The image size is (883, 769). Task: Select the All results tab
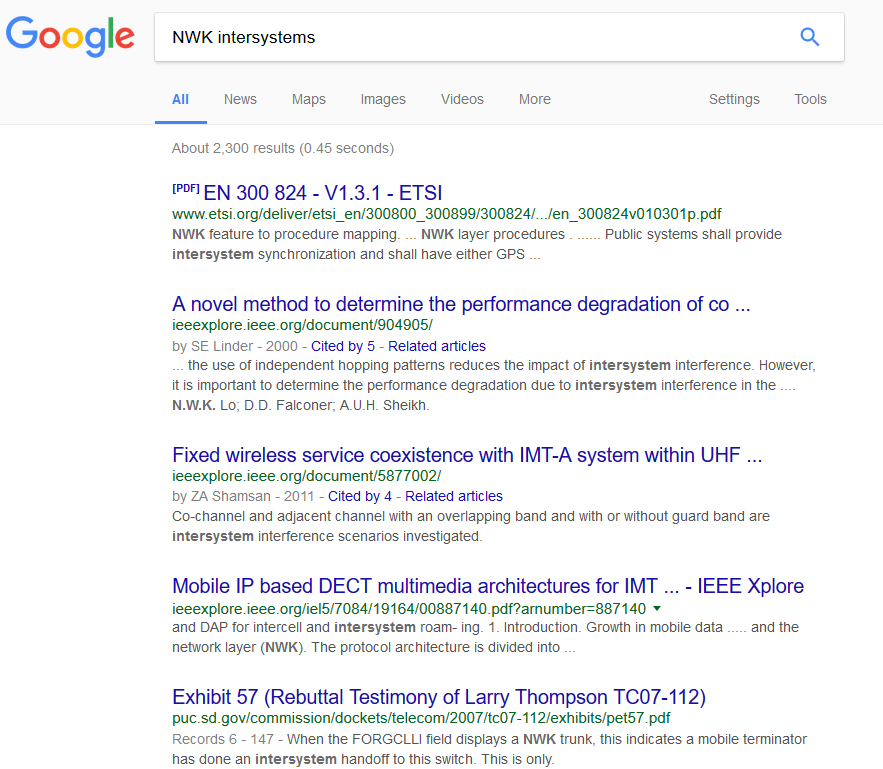tap(180, 99)
